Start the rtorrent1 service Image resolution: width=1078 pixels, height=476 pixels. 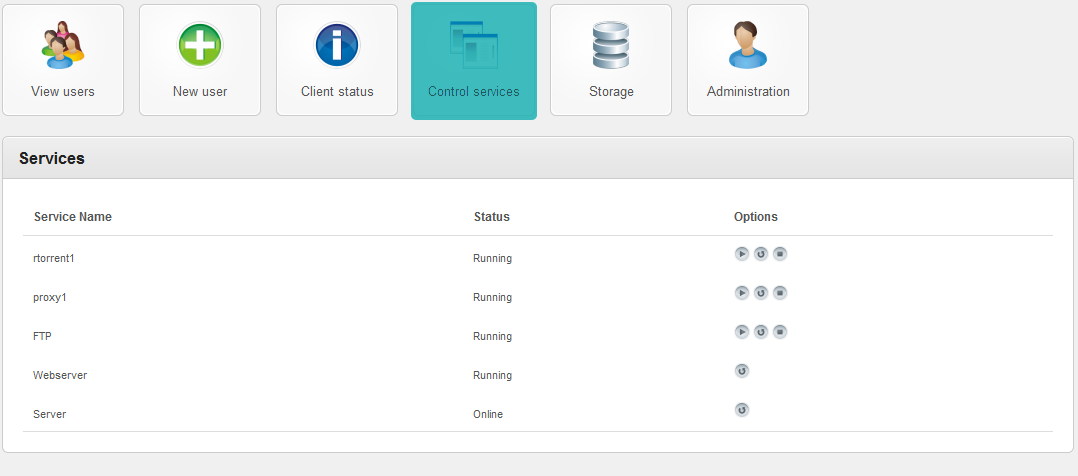(x=741, y=254)
